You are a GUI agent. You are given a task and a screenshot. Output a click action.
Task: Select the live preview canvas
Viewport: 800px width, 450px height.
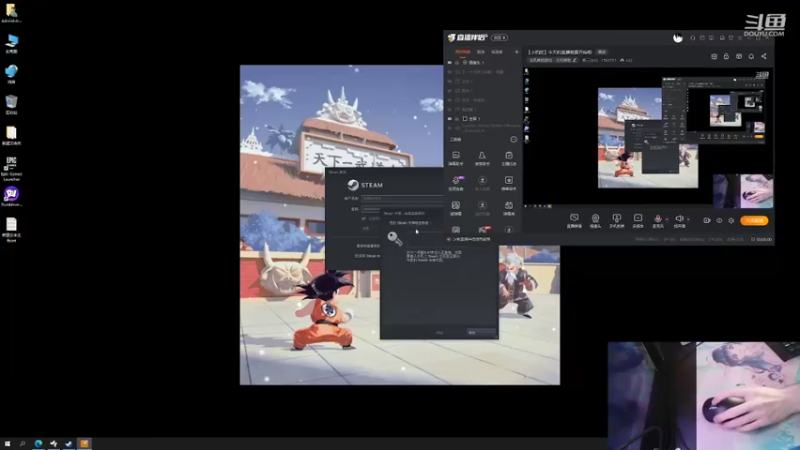click(648, 138)
